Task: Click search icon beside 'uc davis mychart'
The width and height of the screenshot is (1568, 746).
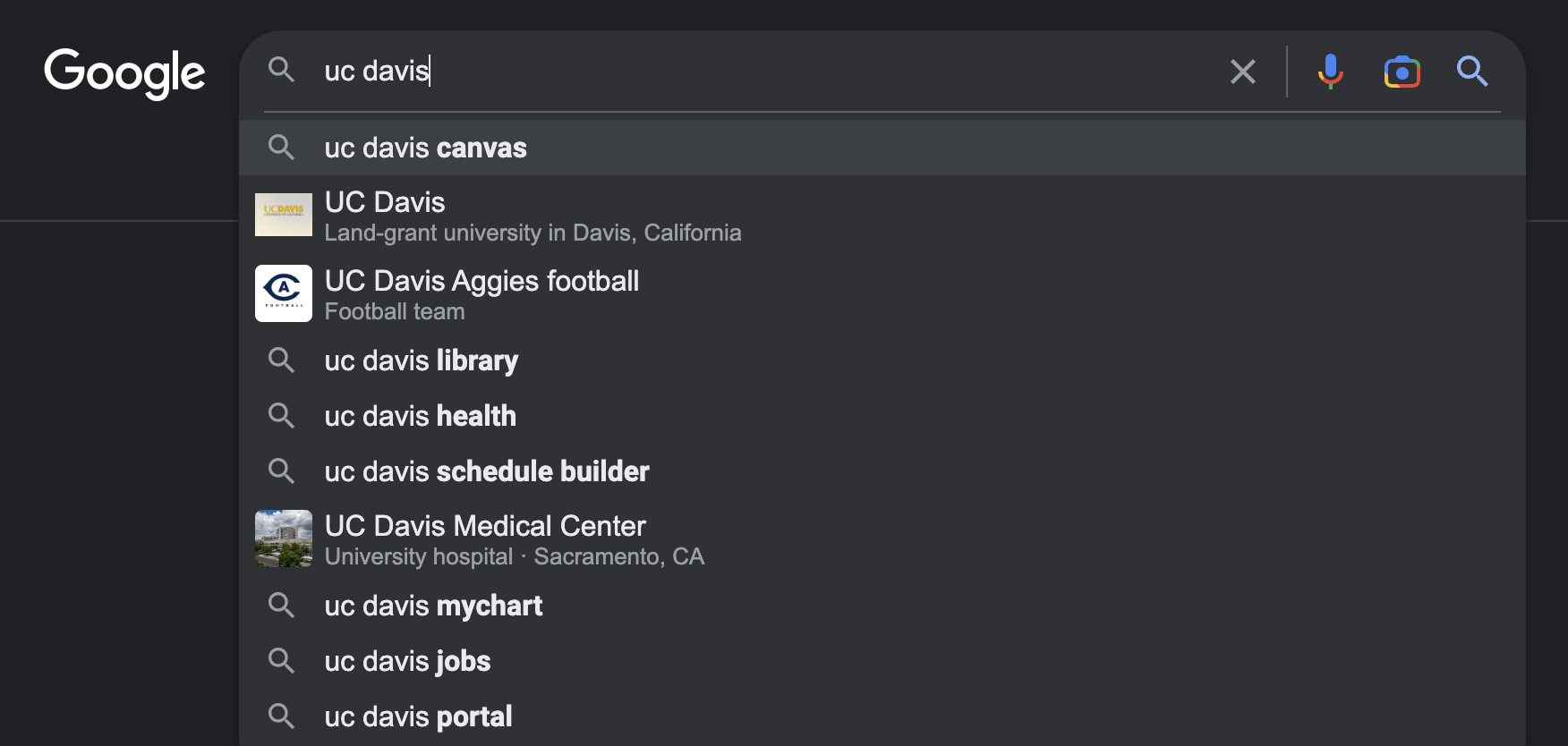Action: tap(282, 605)
